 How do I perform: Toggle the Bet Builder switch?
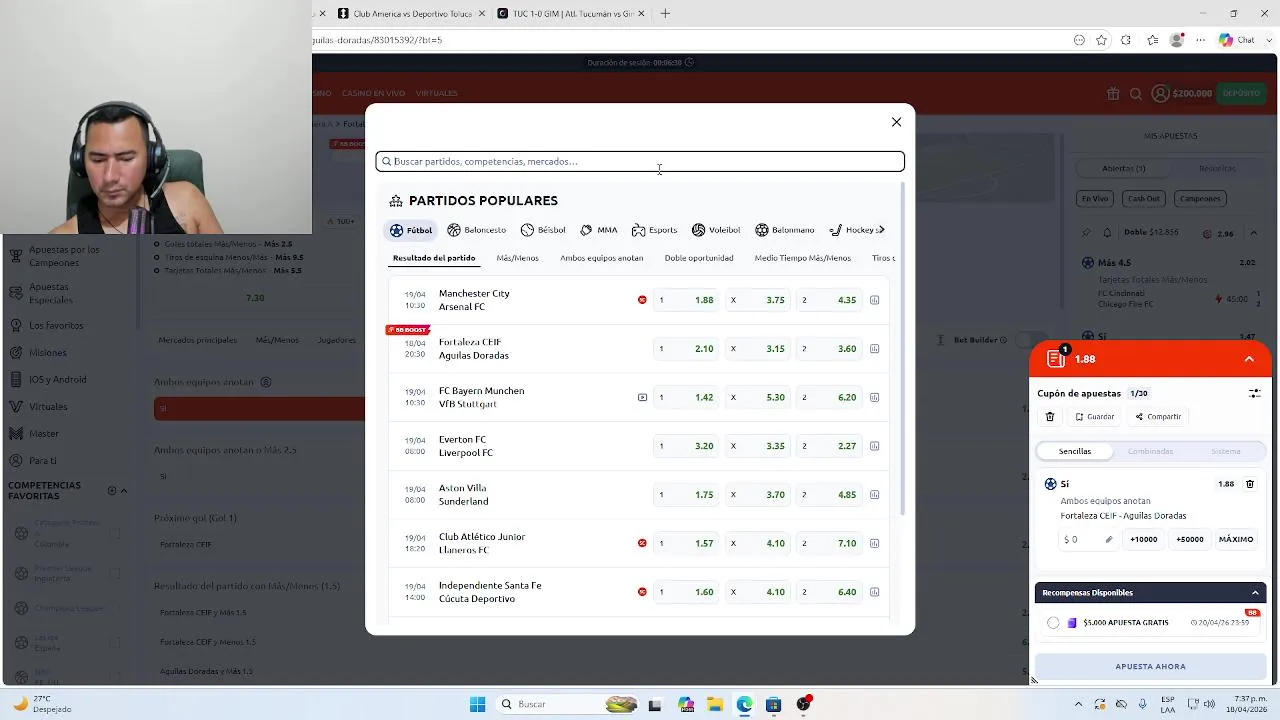point(1030,340)
